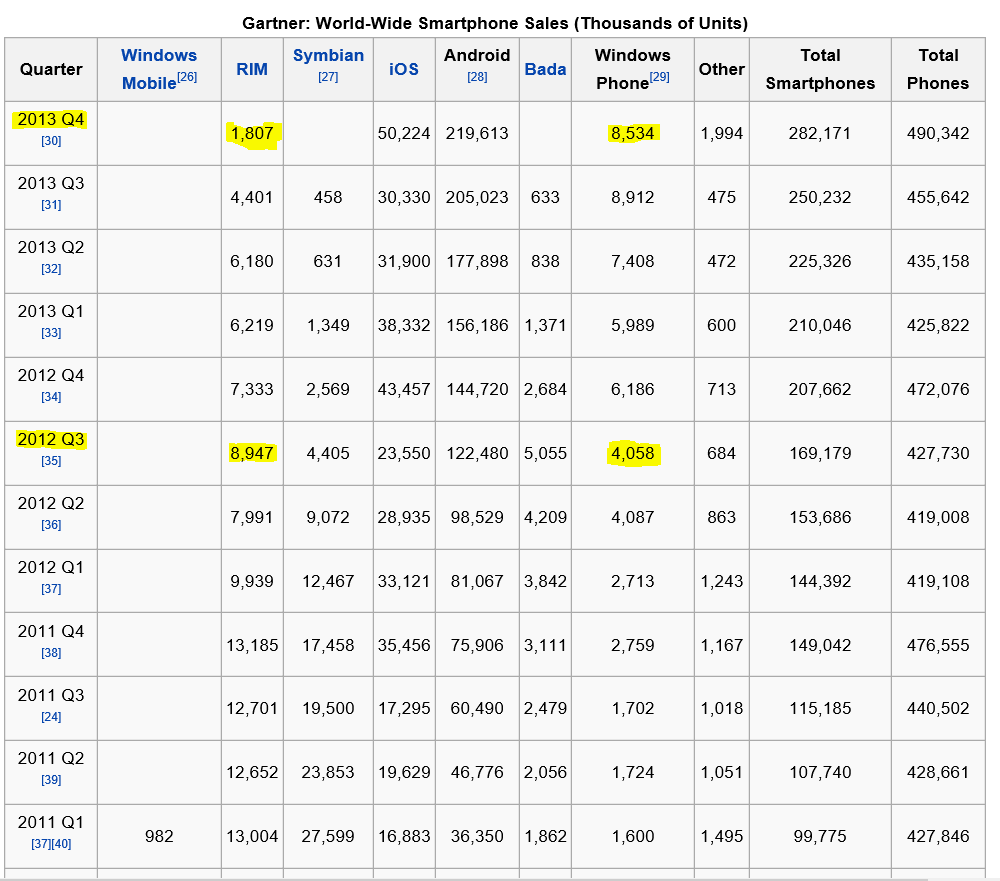
Task: Open citation [26] beside Windows Mobile
Action: point(187,77)
